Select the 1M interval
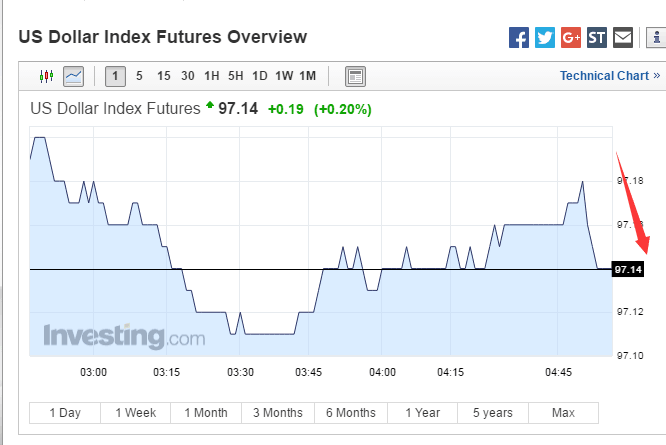This screenshot has width=666, height=445. click(x=307, y=76)
